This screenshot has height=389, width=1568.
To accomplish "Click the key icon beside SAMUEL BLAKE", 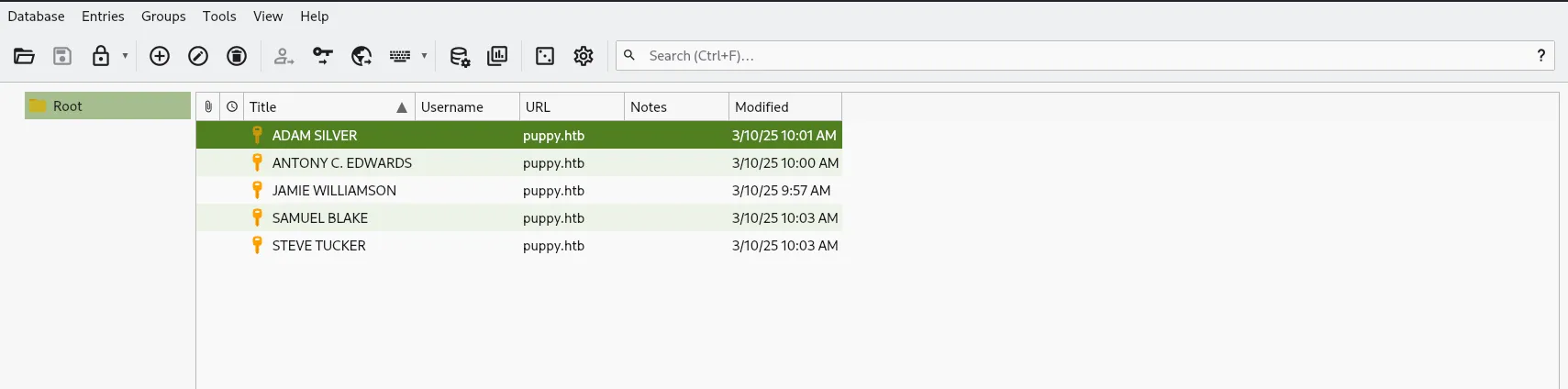I will click(x=258, y=217).
